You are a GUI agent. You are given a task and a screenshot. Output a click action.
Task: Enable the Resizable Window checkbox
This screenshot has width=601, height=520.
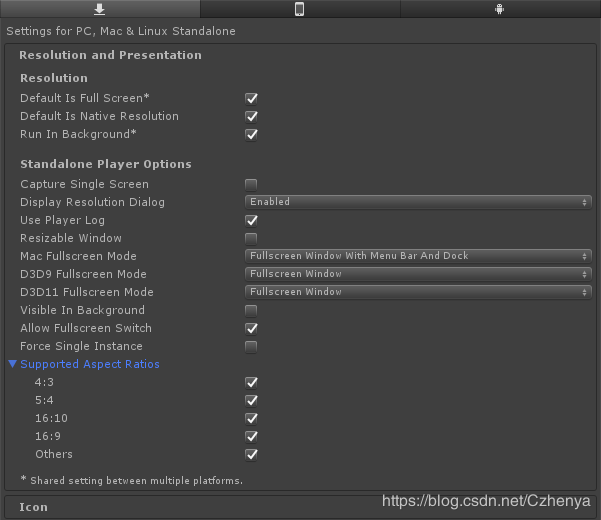point(251,238)
